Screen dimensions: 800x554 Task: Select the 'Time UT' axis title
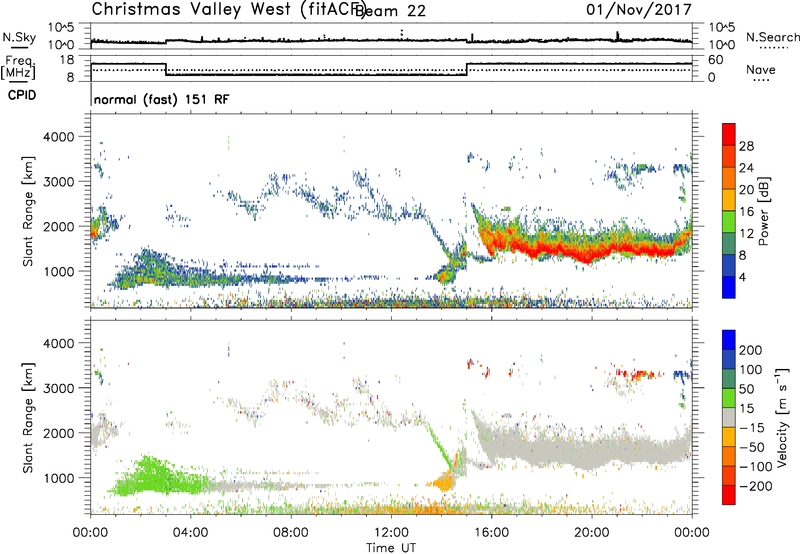391,547
